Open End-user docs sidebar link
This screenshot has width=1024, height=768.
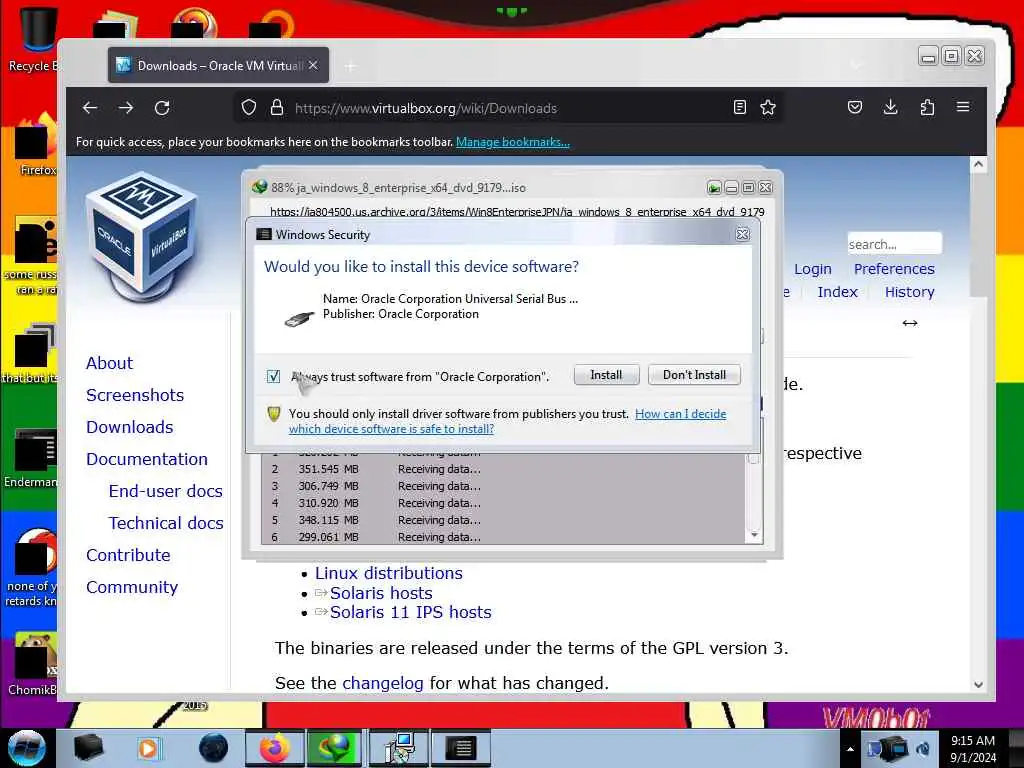click(165, 491)
